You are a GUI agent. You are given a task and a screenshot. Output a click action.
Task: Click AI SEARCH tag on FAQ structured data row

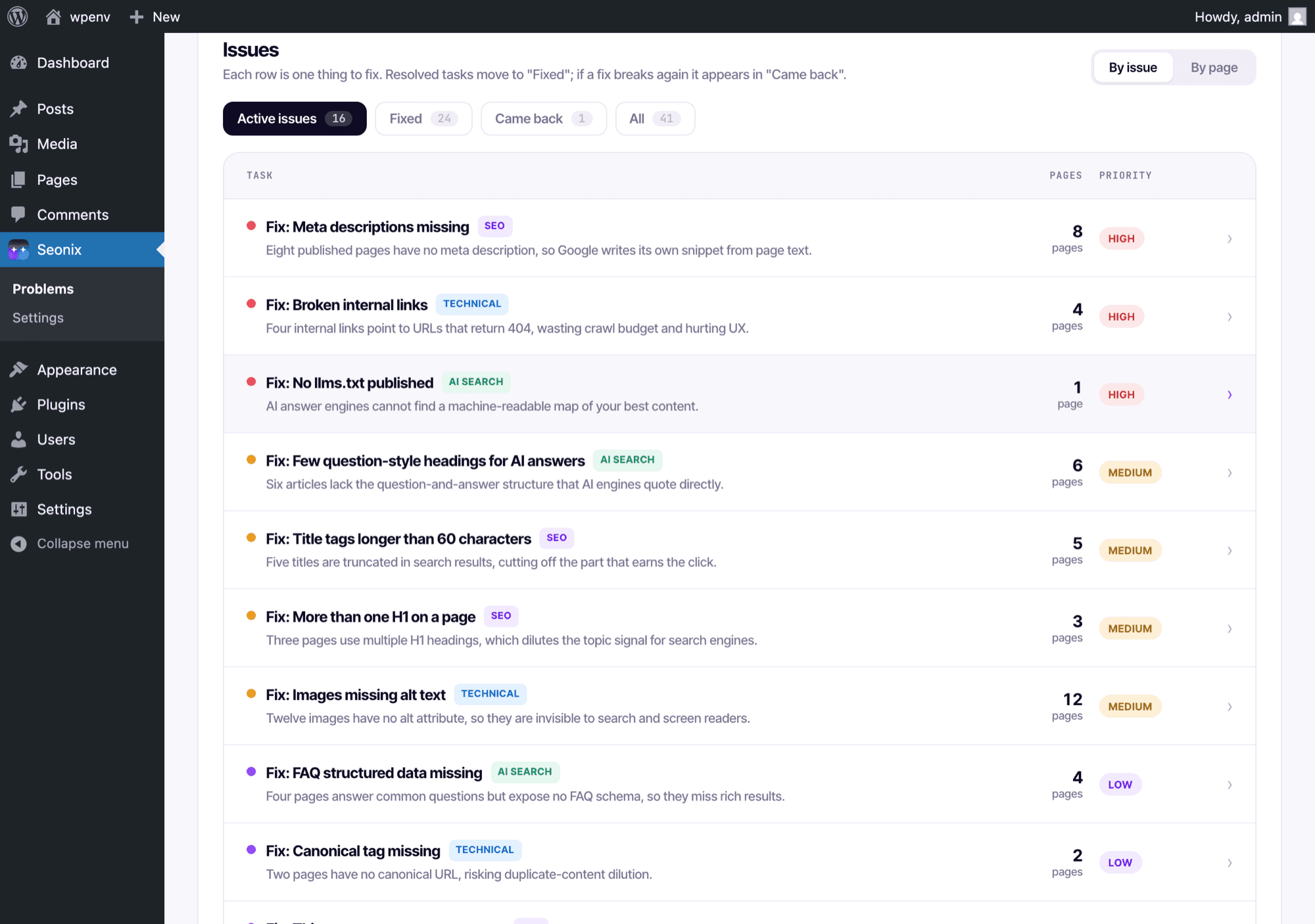[525, 772]
